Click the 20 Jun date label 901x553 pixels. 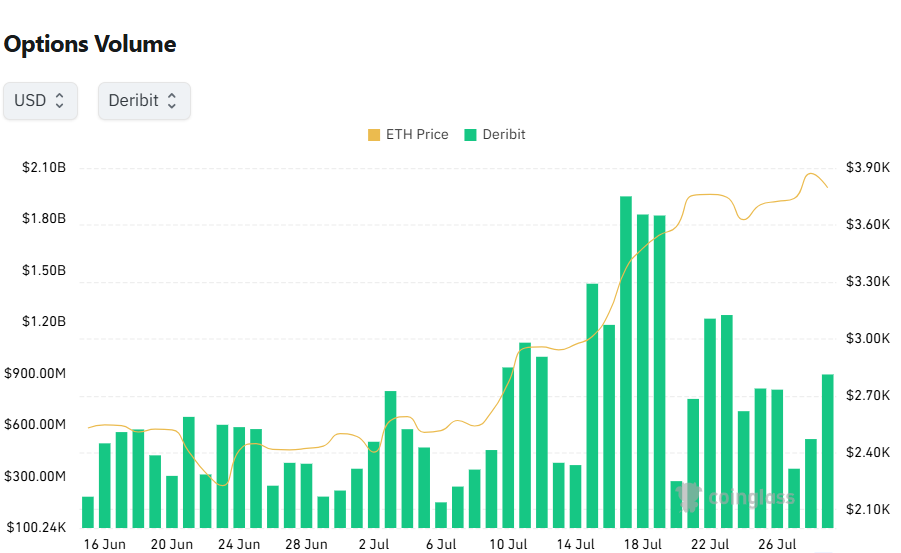pyautogui.click(x=172, y=544)
